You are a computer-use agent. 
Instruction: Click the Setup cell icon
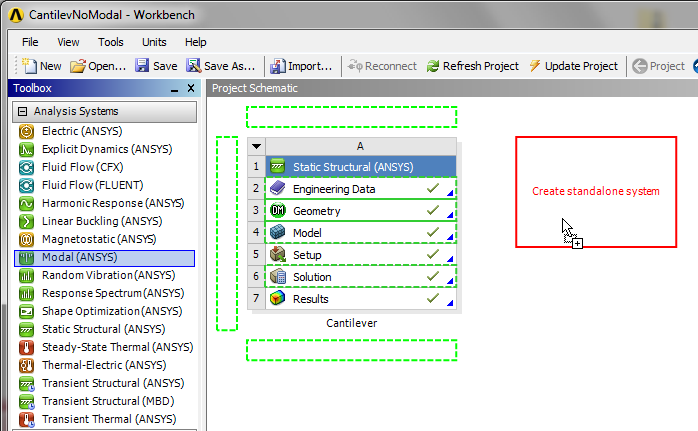point(278,254)
